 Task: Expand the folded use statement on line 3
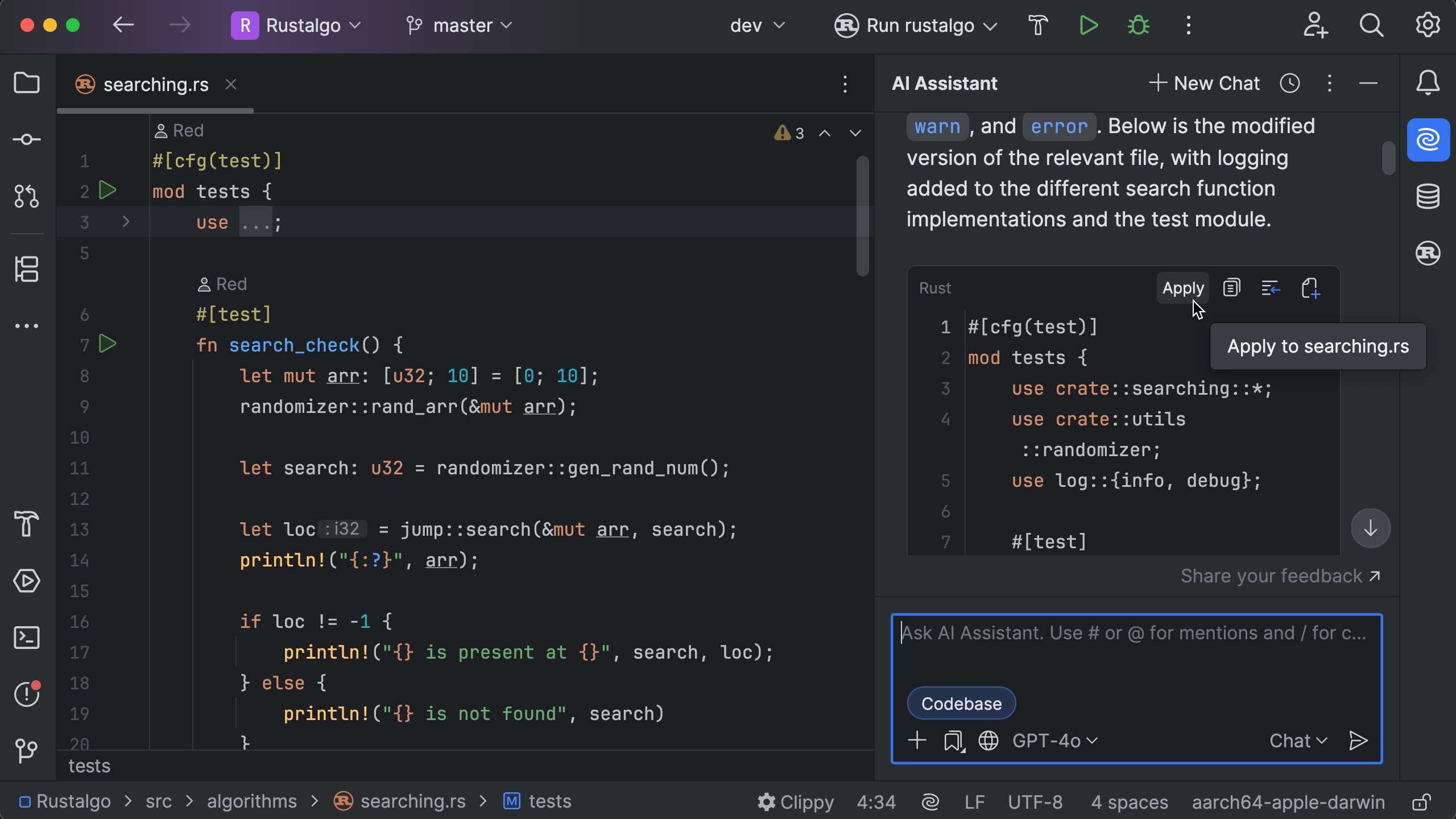point(126,222)
